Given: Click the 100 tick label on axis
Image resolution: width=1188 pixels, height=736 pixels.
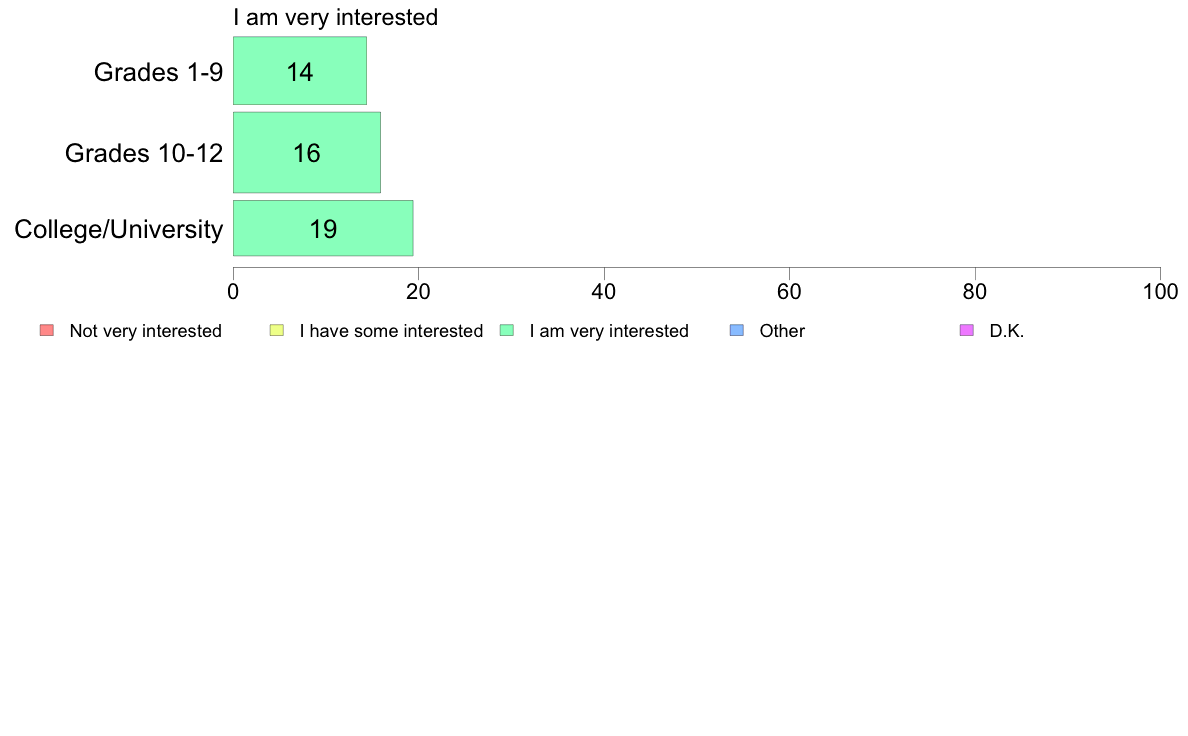Looking at the screenshot, I should (1160, 292).
